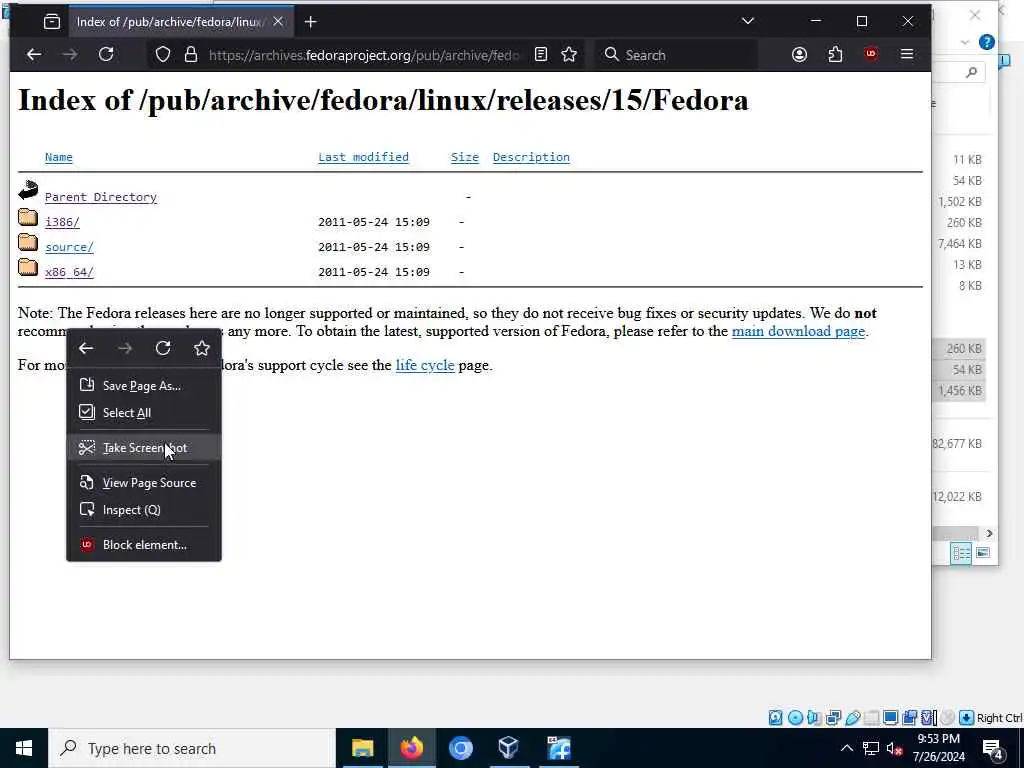Open the Parent Directory link
Screen dimensions: 1024x768
pyautogui.click(x=101, y=197)
